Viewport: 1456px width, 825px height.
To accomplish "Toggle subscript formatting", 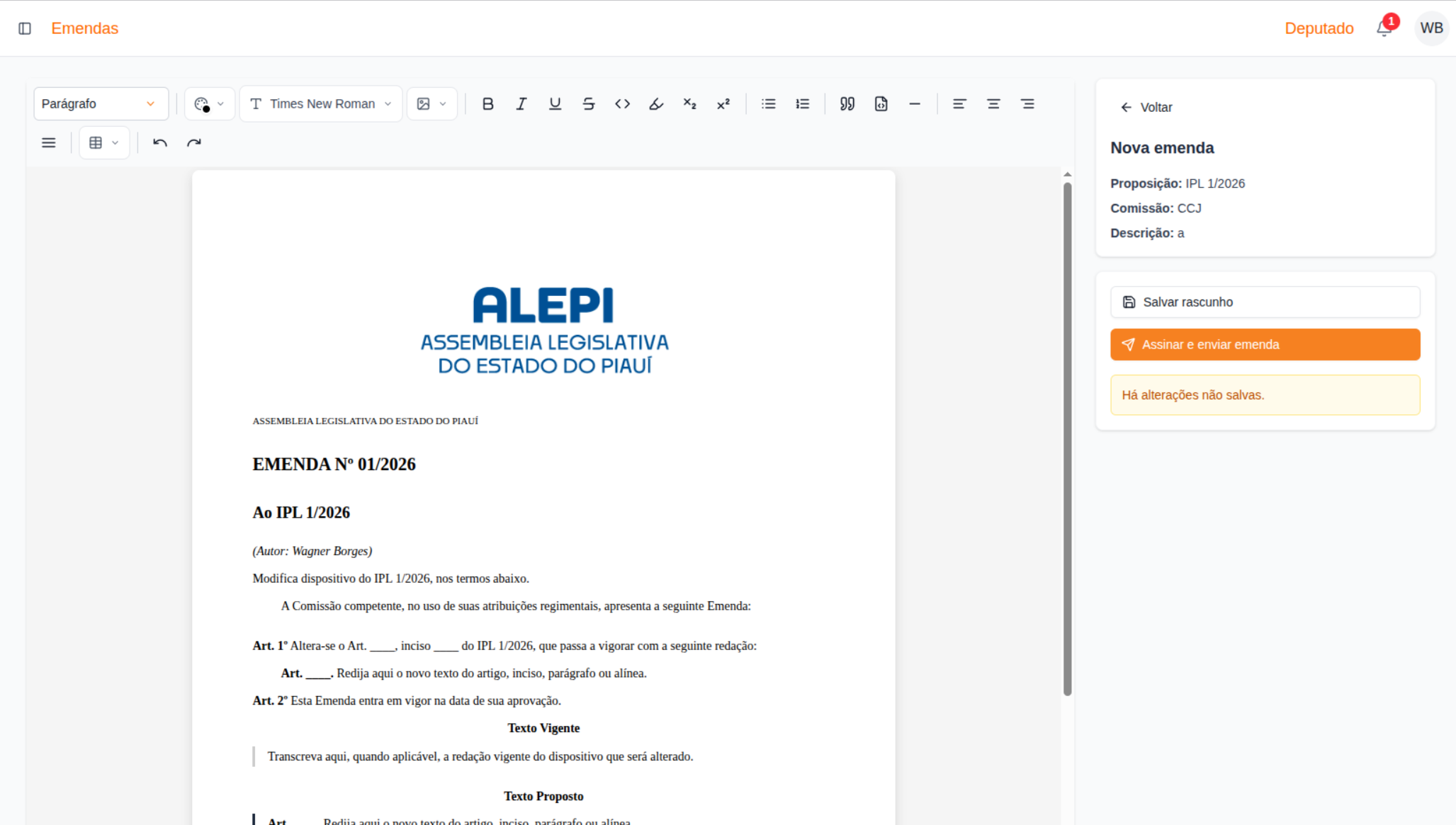I will (x=689, y=104).
